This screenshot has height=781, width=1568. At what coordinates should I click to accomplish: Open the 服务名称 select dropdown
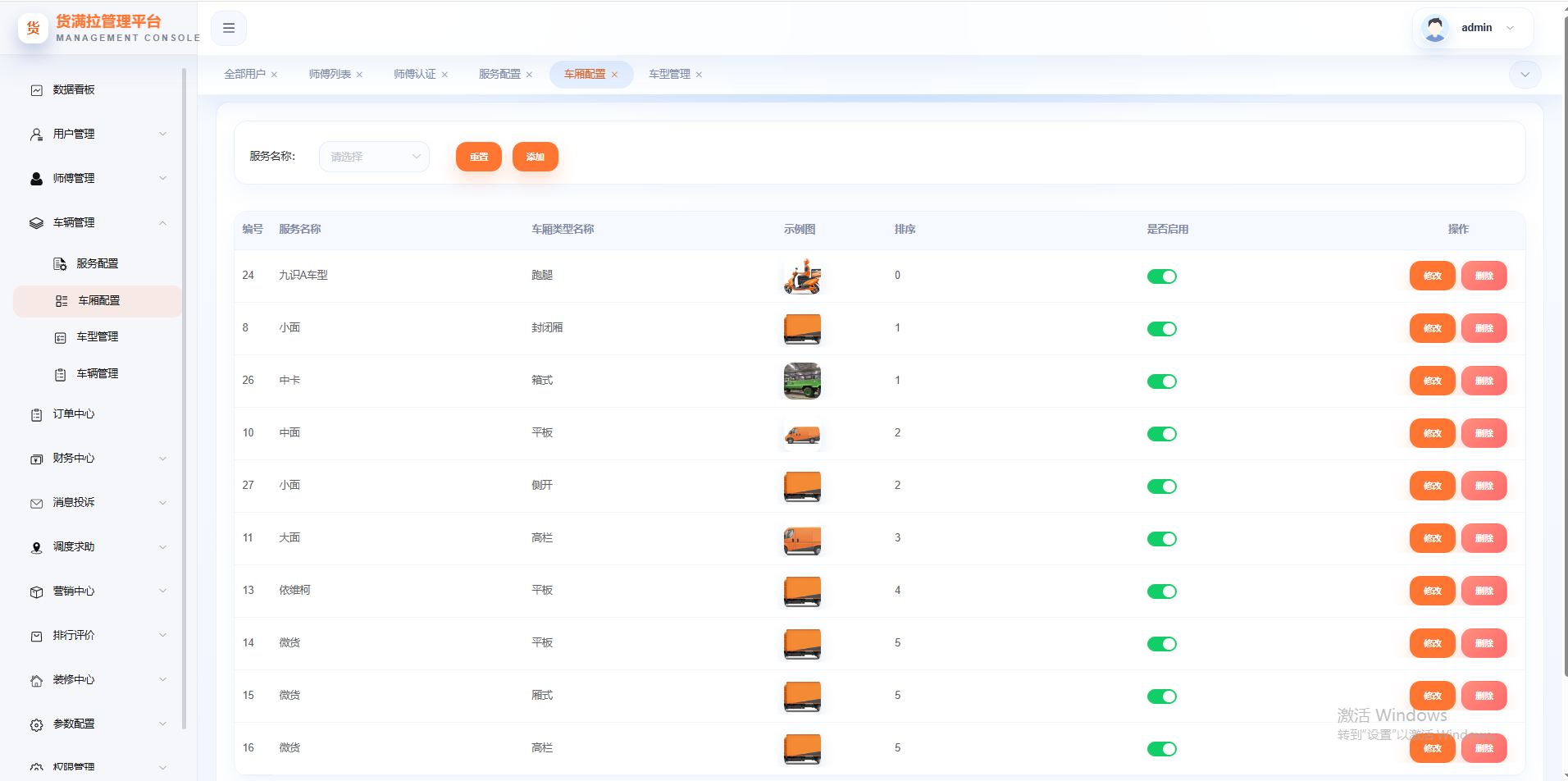pyautogui.click(x=374, y=157)
